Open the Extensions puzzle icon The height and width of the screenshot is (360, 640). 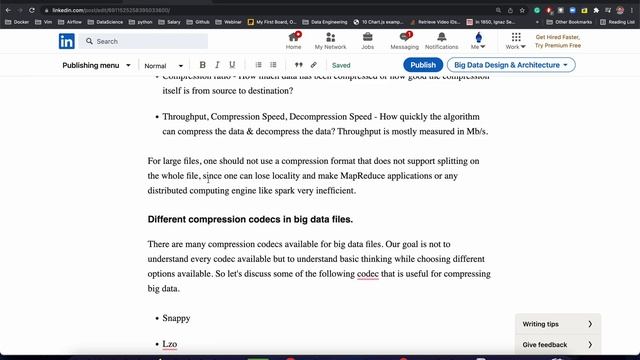(596, 10)
